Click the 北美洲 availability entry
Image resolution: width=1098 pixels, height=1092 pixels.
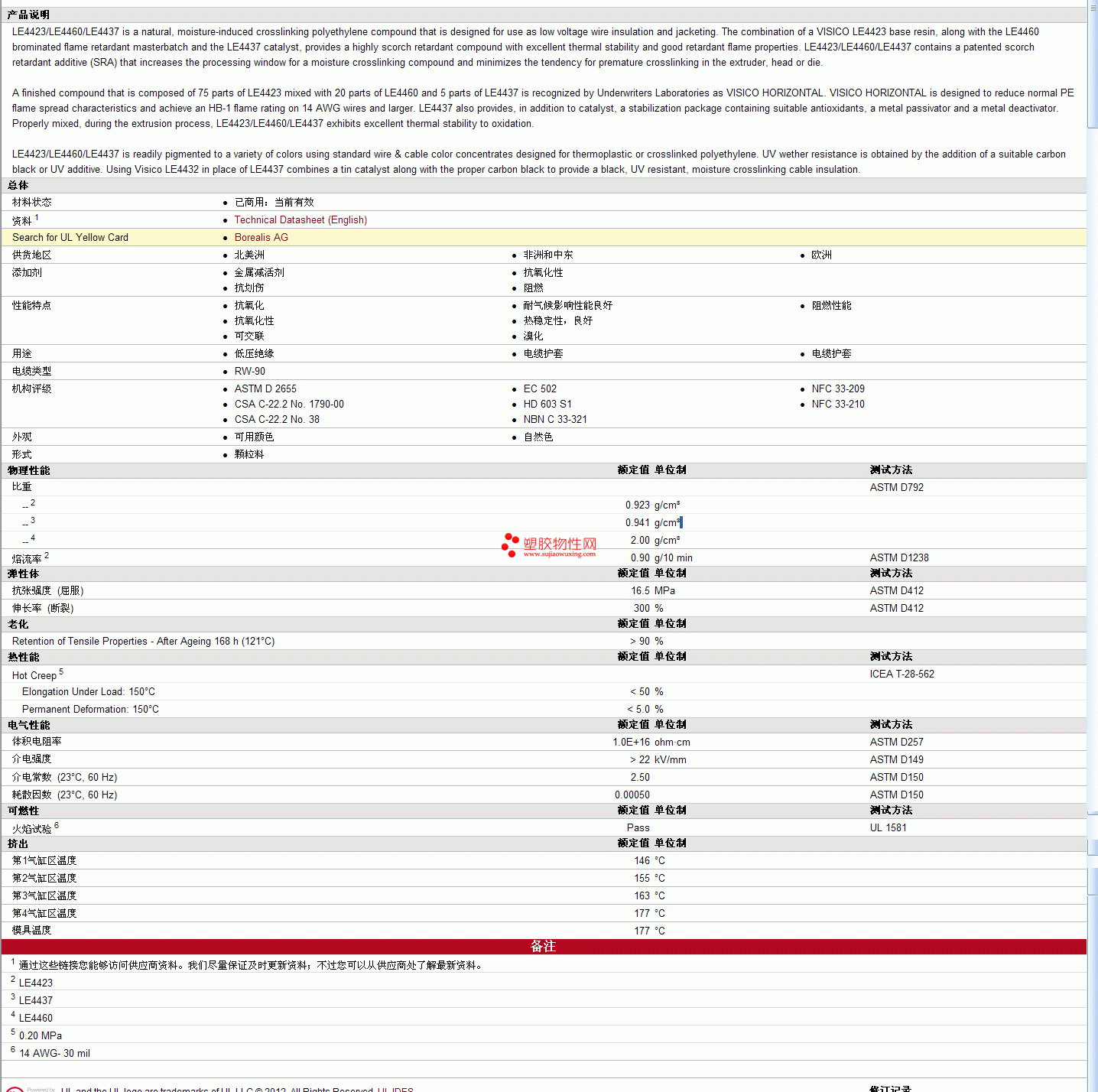tap(249, 255)
